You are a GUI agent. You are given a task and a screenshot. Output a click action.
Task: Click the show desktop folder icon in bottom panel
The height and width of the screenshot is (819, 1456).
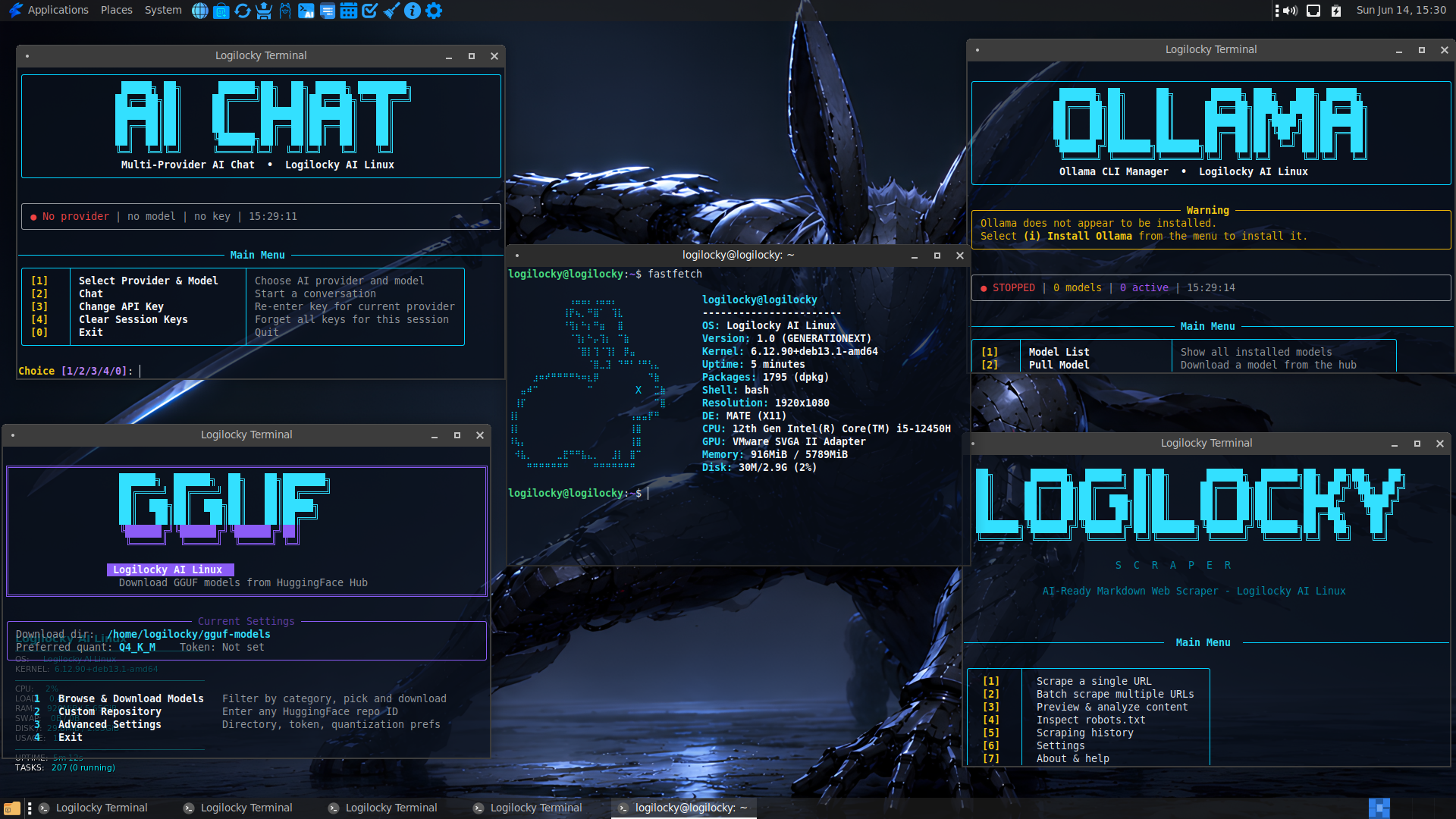point(12,808)
